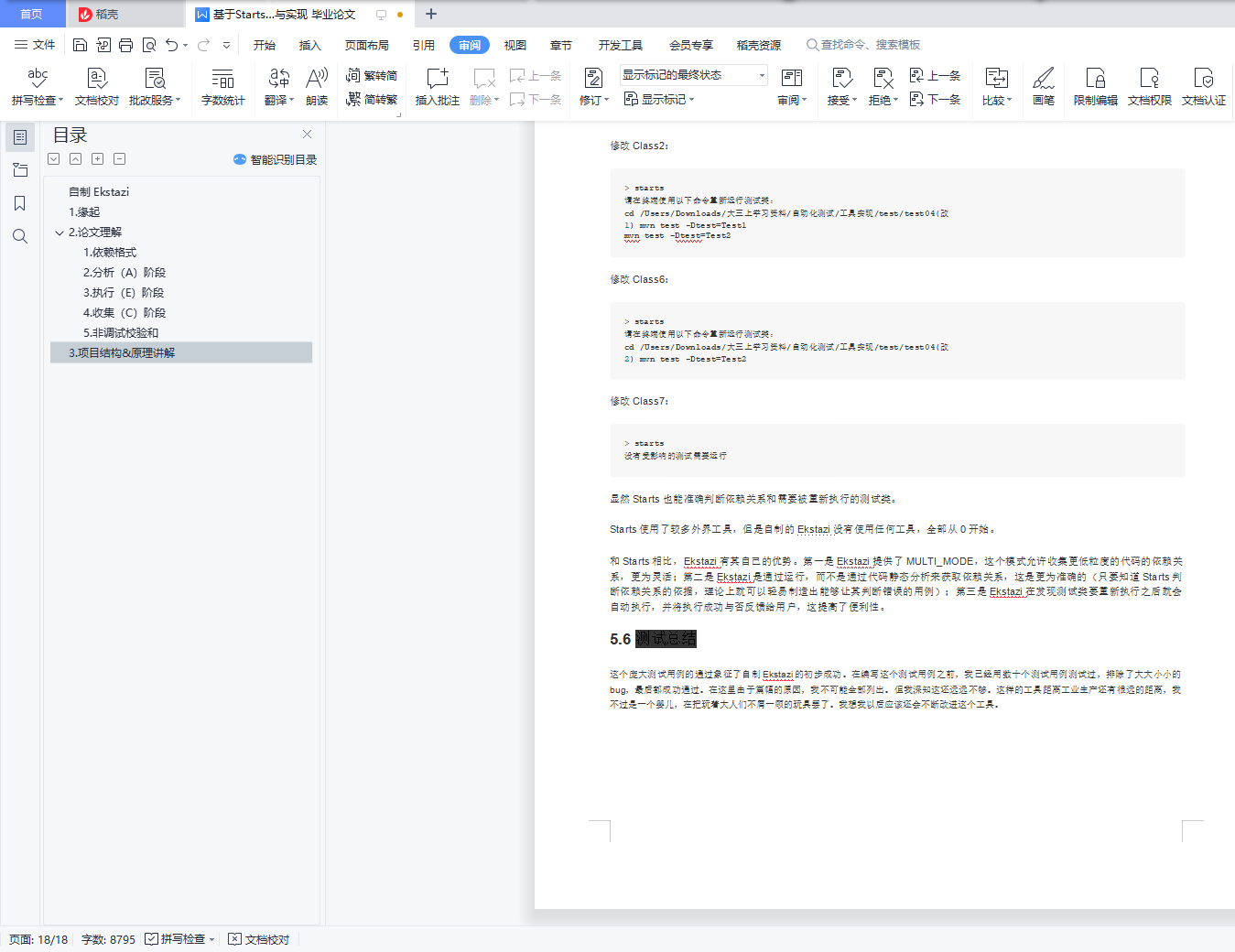Open print preview from quick access bar
Viewport: 1235px width, 952px height.
pos(148,45)
